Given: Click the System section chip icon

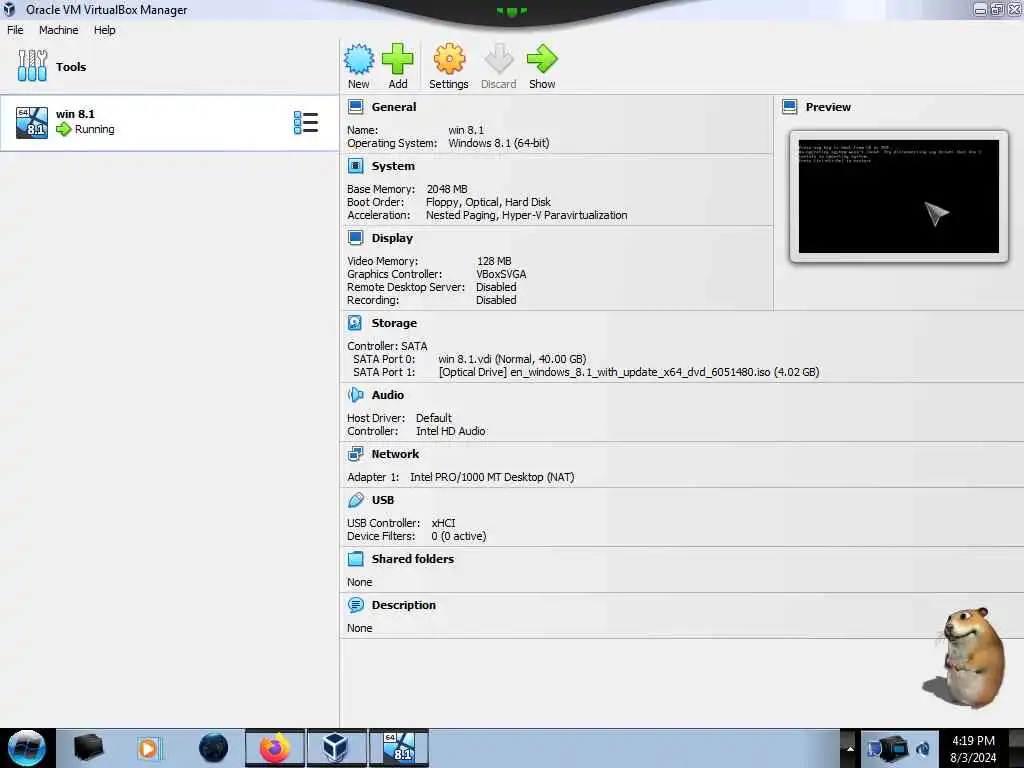Looking at the screenshot, I should click(355, 166).
